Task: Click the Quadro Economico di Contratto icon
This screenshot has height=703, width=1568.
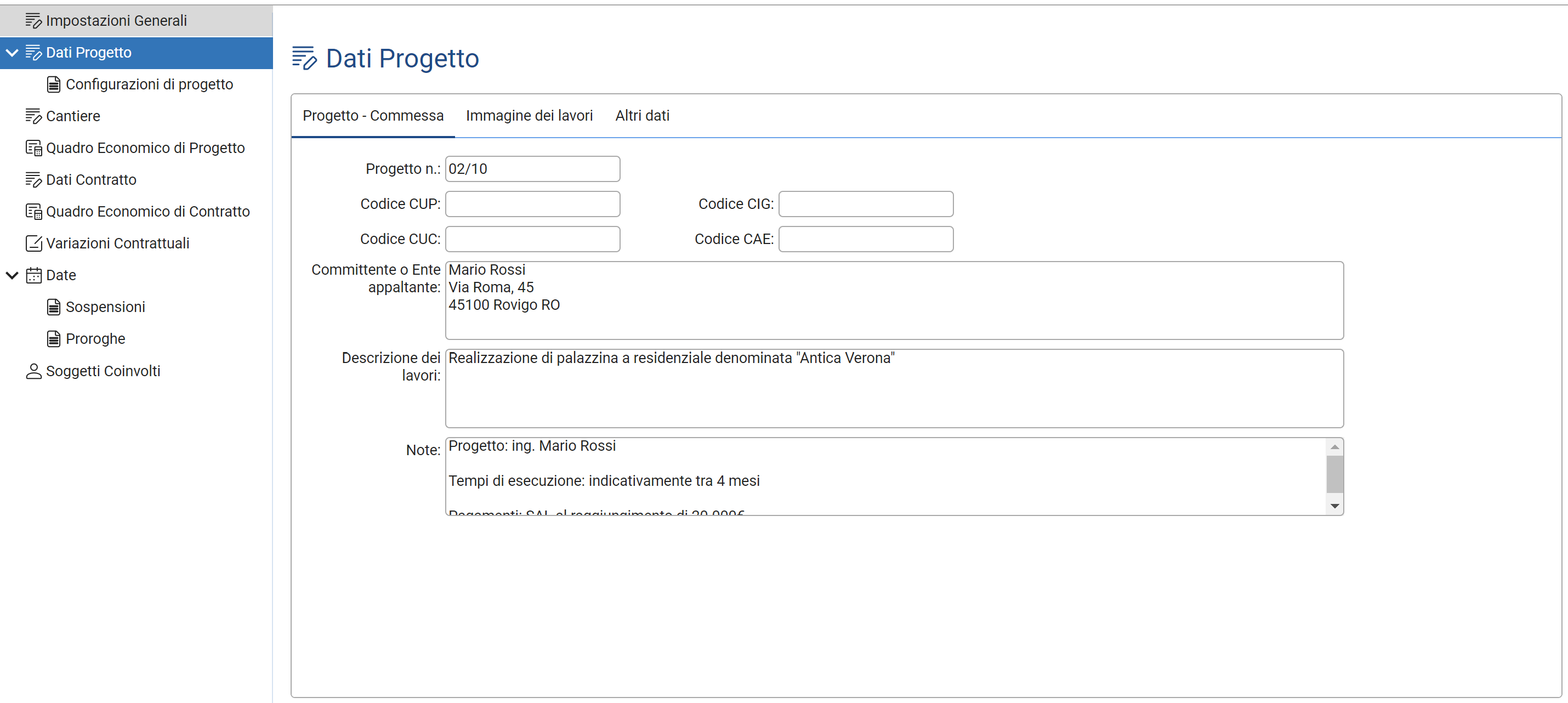Action: click(33, 211)
